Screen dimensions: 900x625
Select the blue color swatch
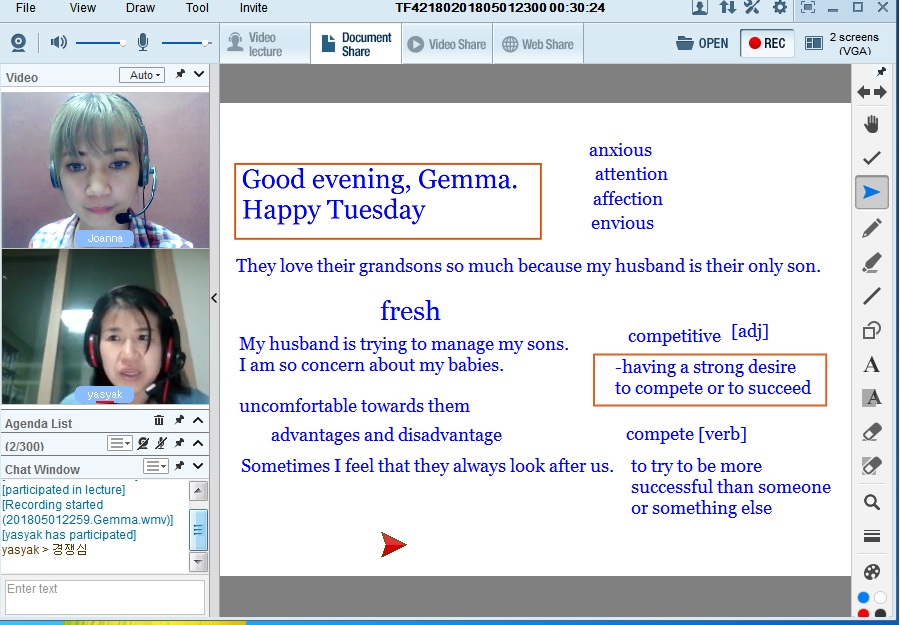[863, 598]
